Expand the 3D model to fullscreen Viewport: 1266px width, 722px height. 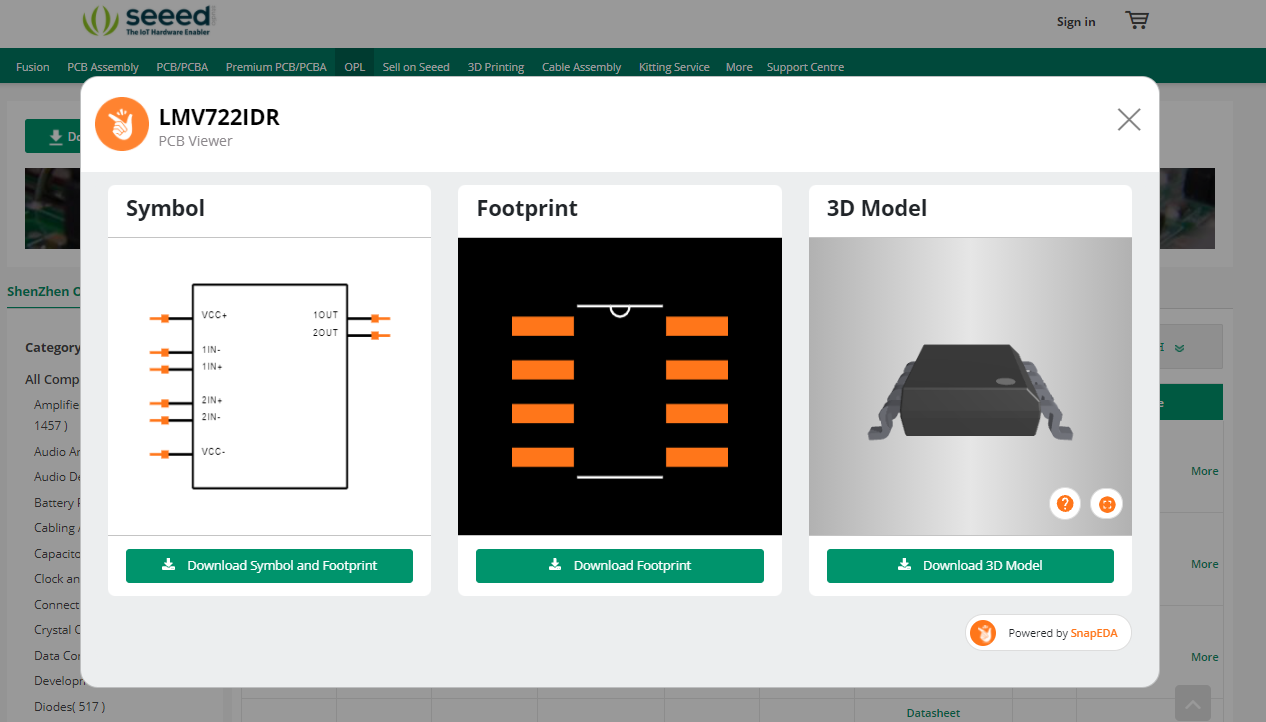(1107, 504)
